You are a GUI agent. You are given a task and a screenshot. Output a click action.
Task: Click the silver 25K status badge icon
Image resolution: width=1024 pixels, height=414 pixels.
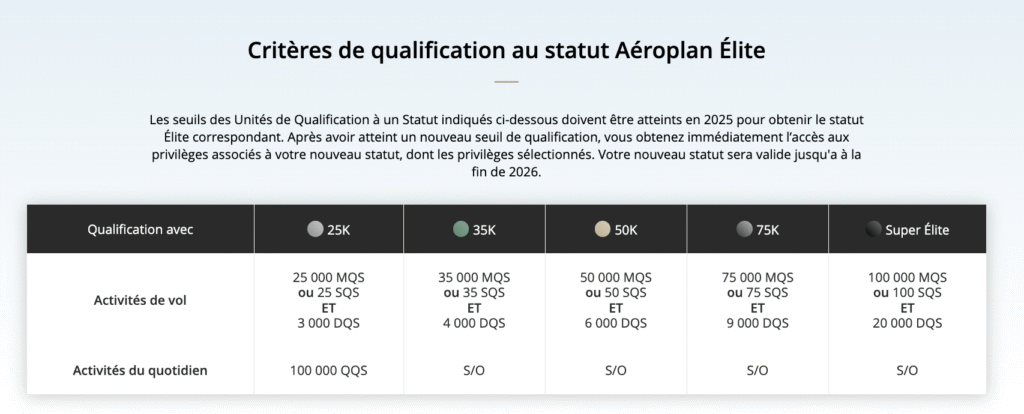[x=315, y=229]
